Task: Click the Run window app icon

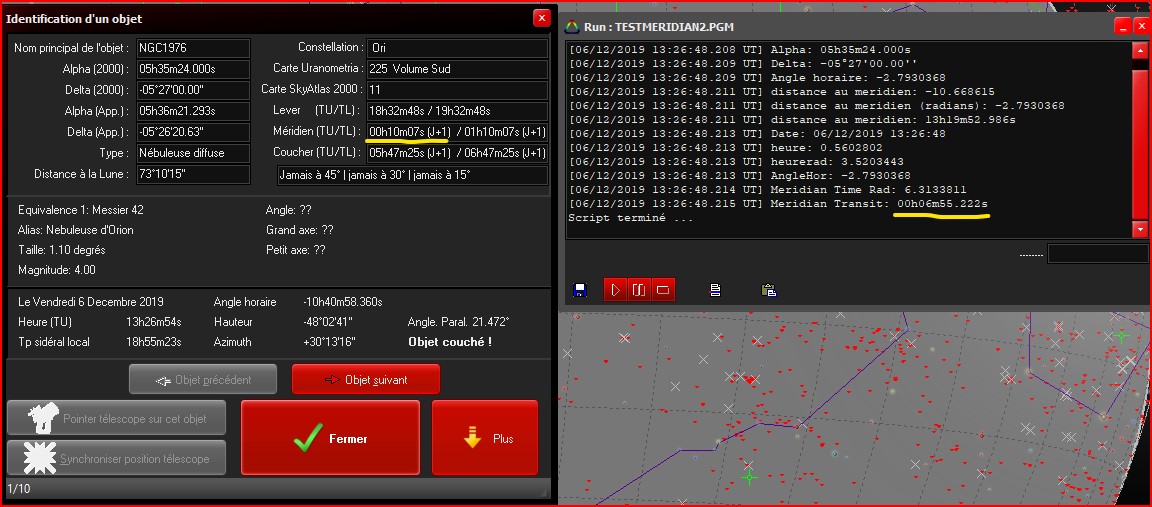Action: point(572,27)
